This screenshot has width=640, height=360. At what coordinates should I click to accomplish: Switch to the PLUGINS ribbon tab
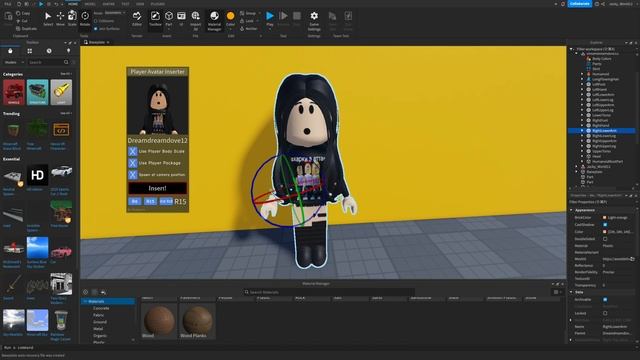click(x=158, y=4)
